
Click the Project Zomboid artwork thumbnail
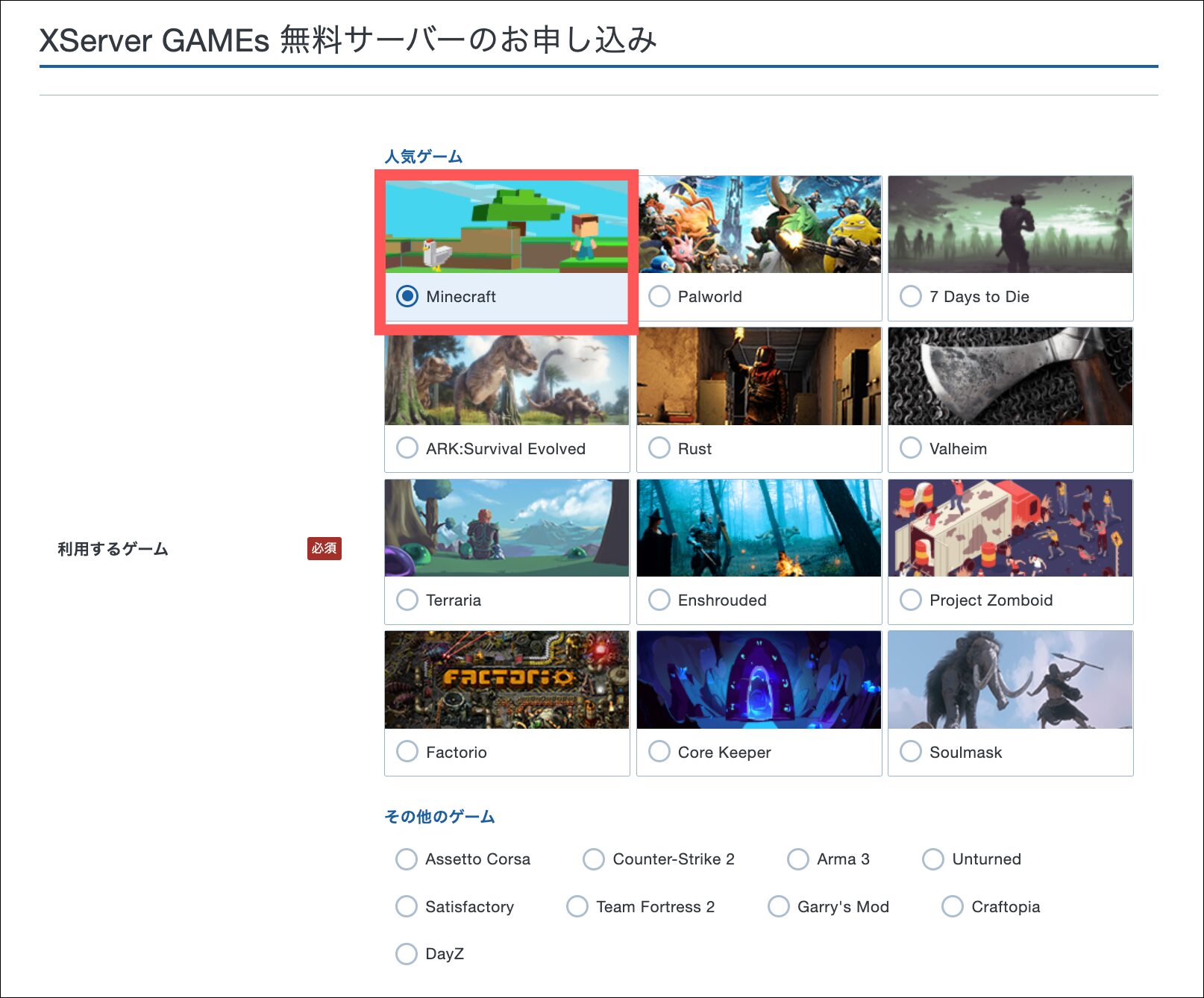pyautogui.click(x=1011, y=528)
